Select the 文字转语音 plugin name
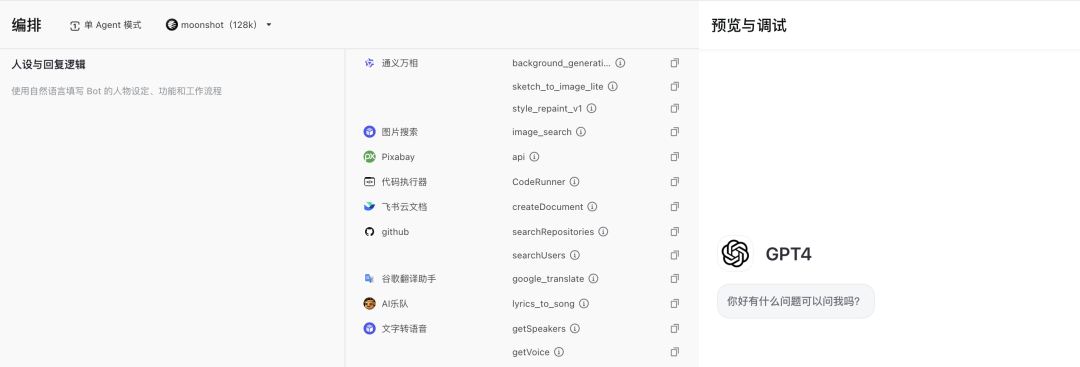 tap(404, 328)
